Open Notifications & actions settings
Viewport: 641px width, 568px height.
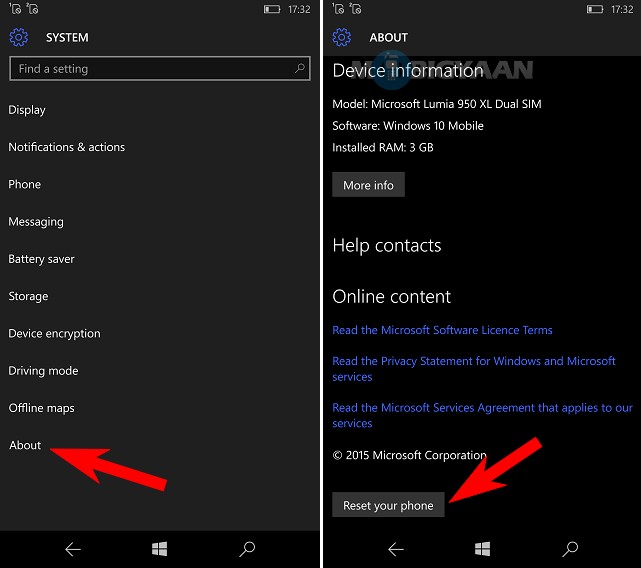[x=67, y=147]
